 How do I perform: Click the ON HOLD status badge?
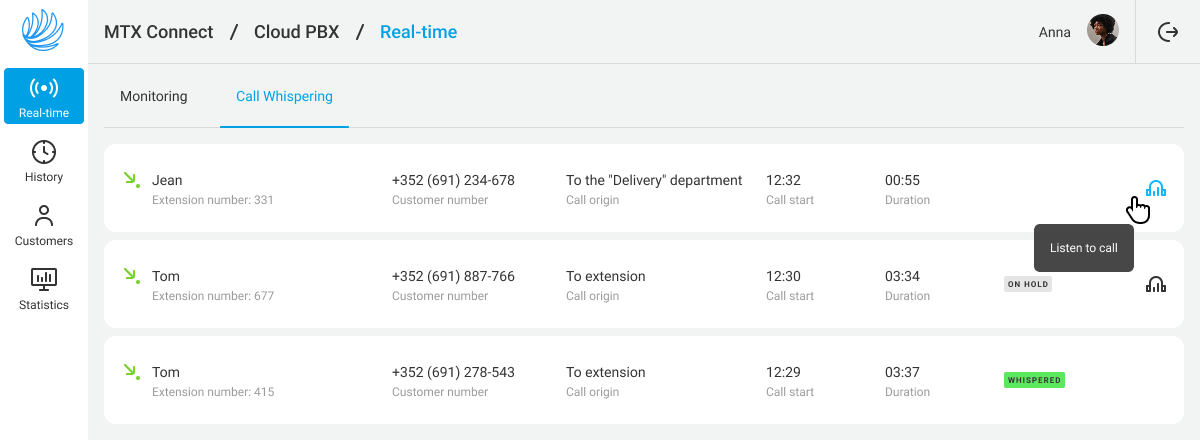click(x=1028, y=284)
